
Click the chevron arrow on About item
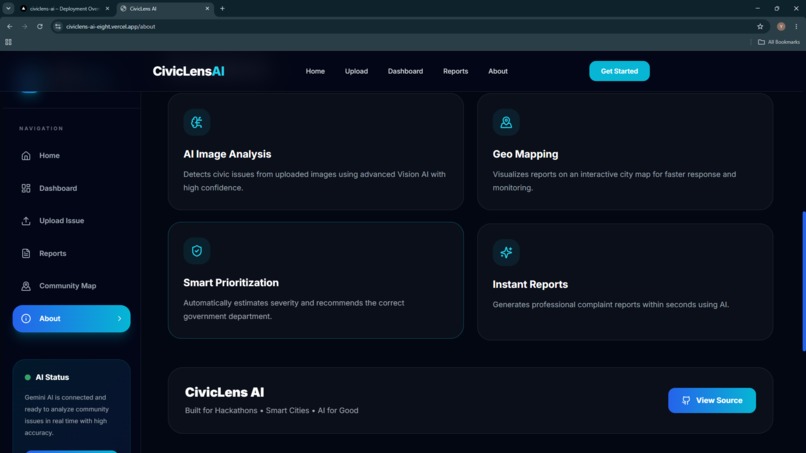[119, 319]
